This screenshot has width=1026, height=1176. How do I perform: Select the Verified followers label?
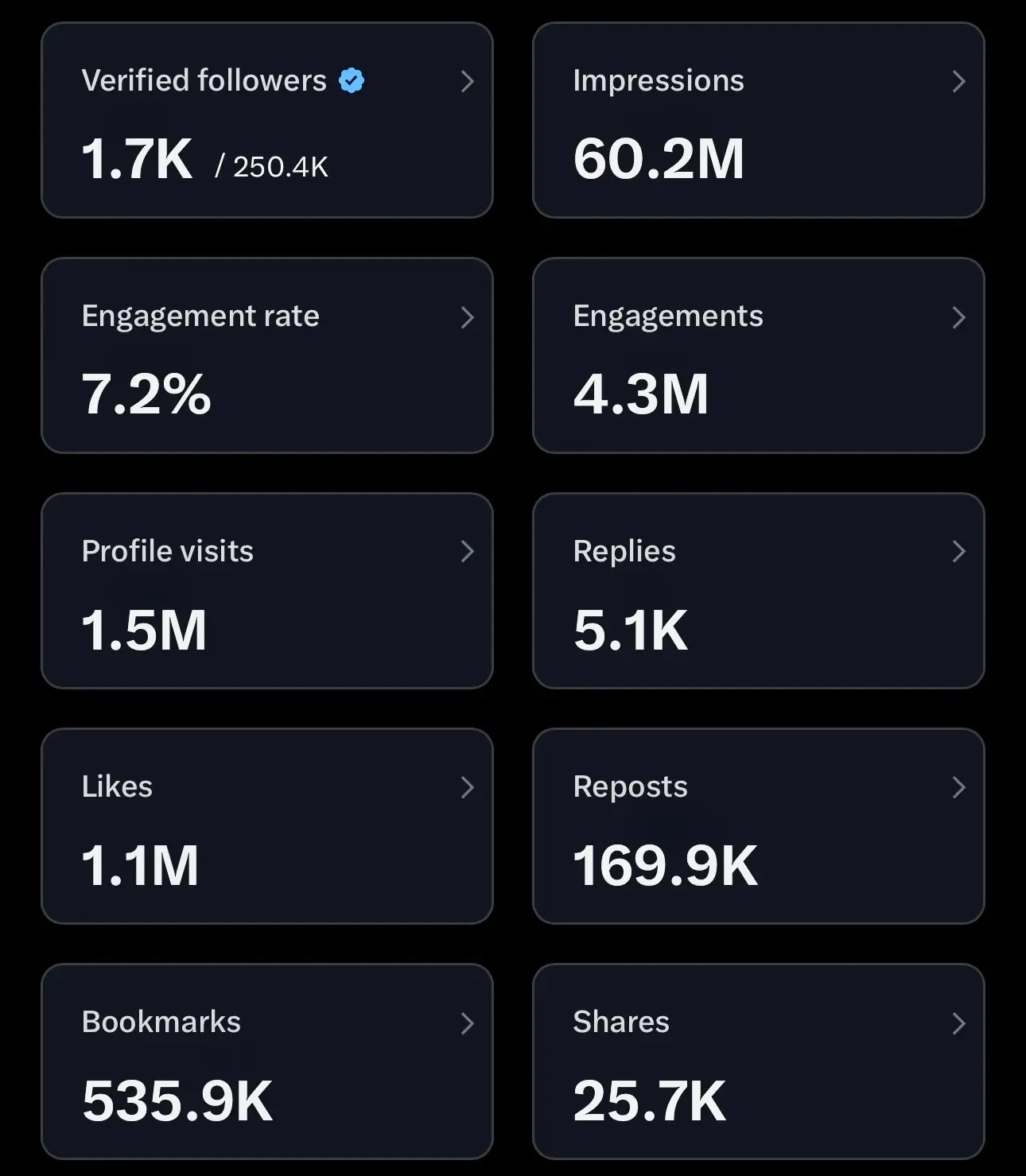coord(204,80)
